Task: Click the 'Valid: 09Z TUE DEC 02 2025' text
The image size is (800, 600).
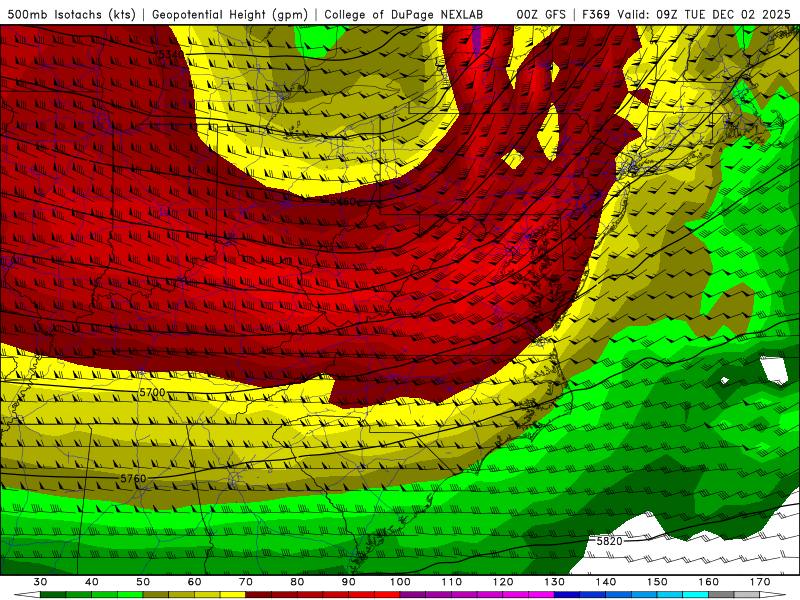Action: point(704,15)
